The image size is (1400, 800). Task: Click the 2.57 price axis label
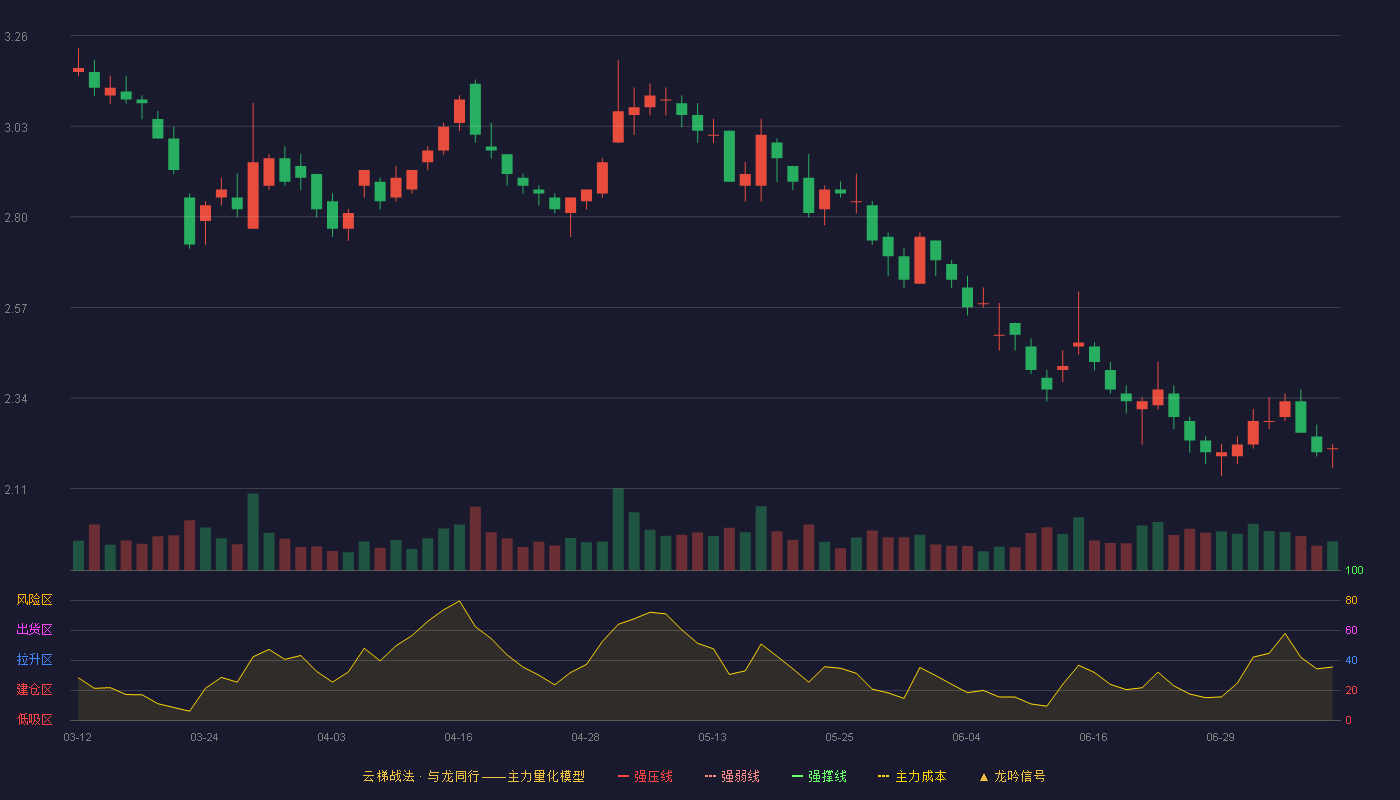(16, 309)
